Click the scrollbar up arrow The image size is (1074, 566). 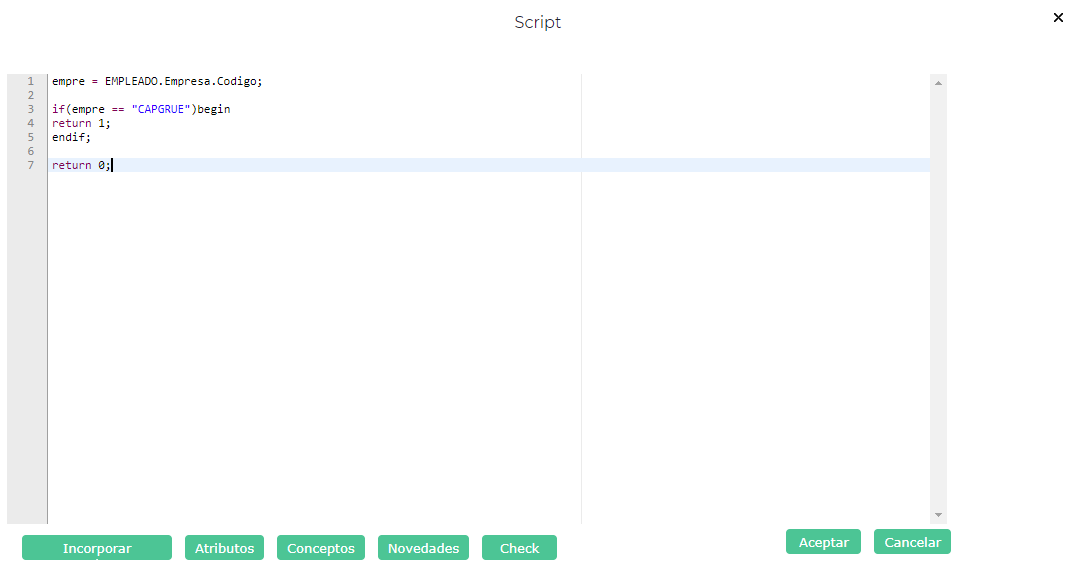(938, 83)
